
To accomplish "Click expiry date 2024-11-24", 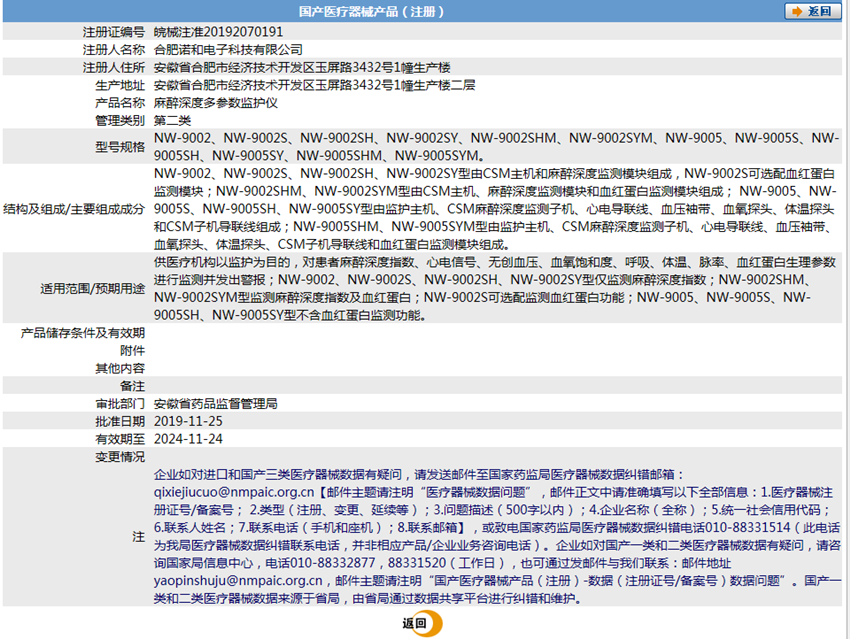I will pyautogui.click(x=188, y=439).
